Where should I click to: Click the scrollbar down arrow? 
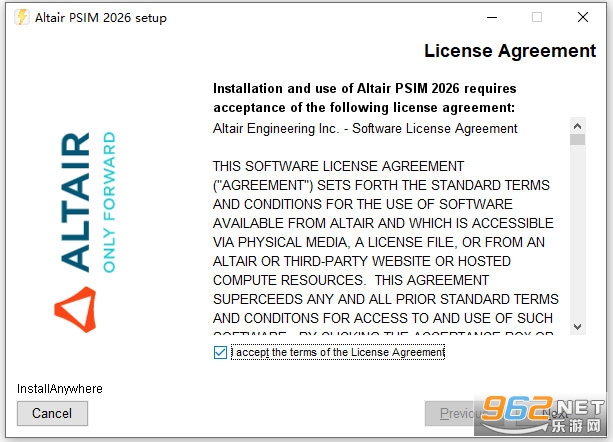[577, 326]
